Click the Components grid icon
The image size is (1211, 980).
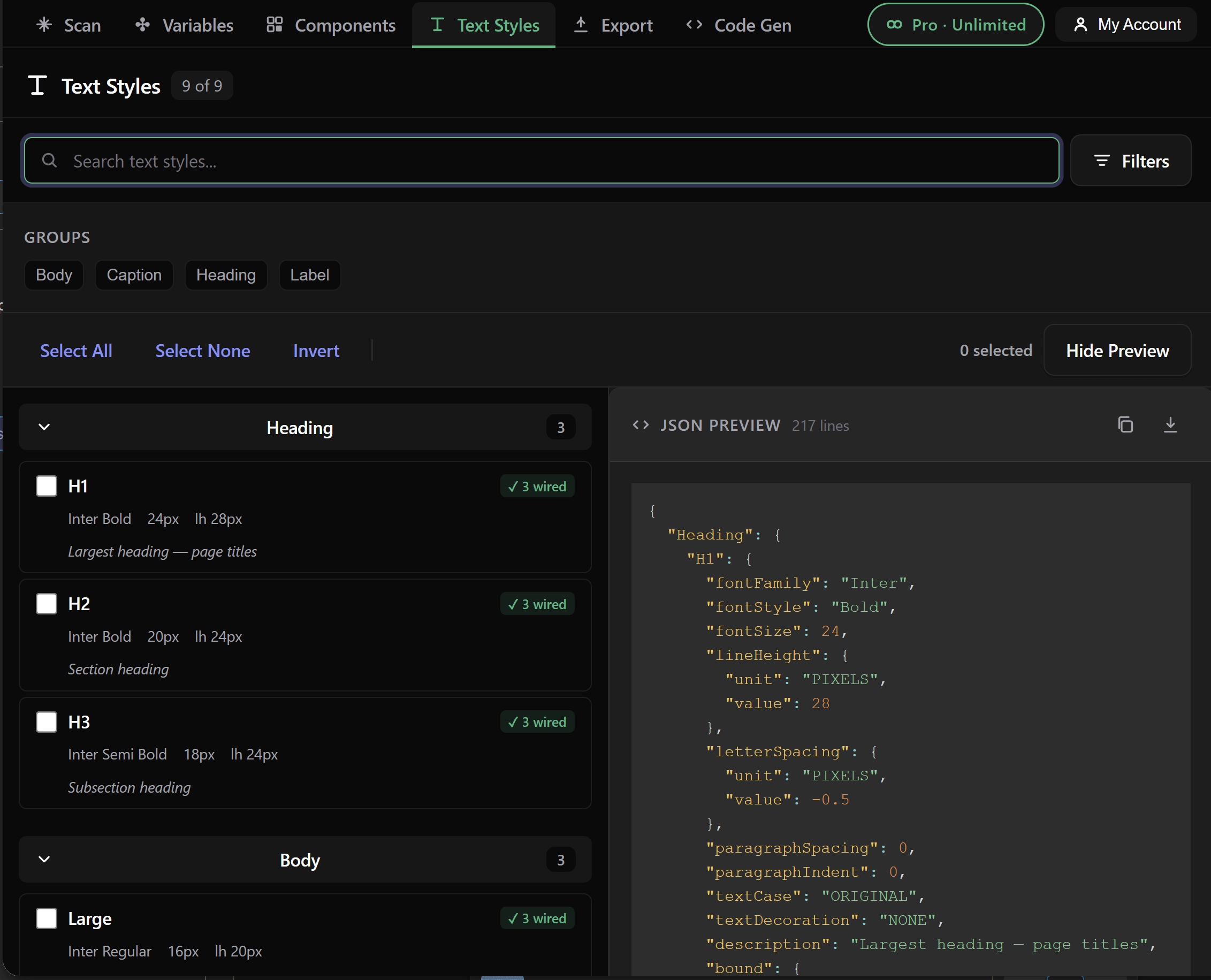[x=274, y=24]
